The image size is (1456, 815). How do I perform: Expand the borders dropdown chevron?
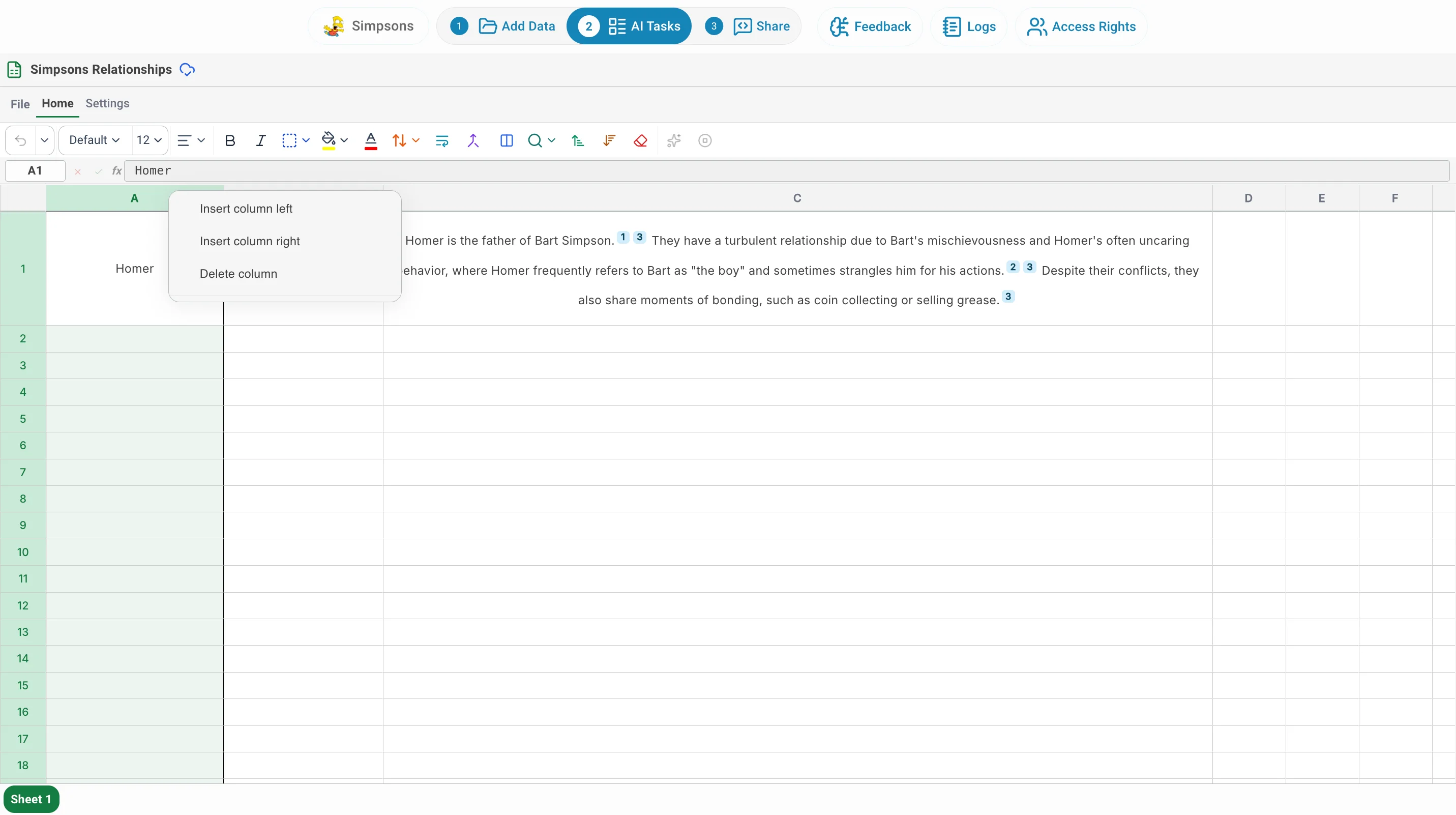306,140
